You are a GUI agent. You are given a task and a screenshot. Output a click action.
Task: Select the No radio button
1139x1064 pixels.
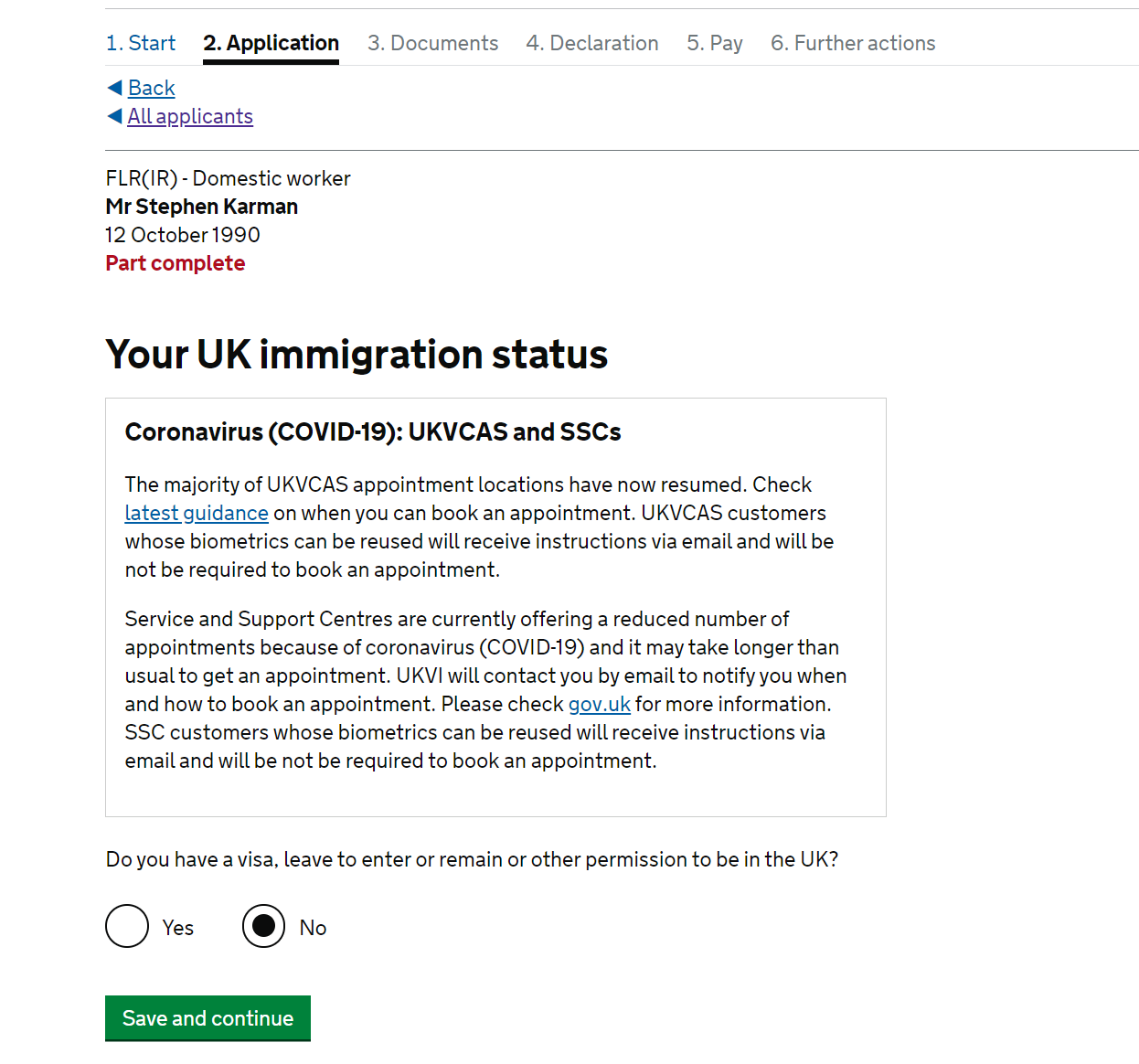click(263, 926)
